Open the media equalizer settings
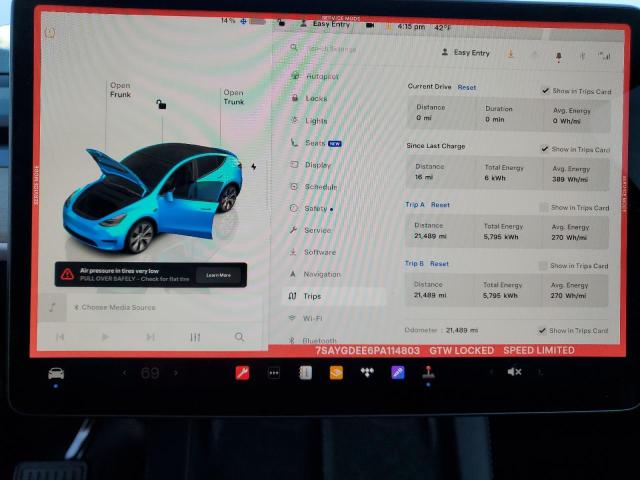 (x=195, y=337)
